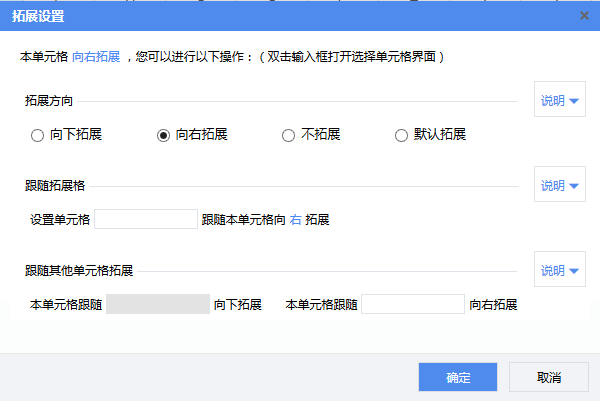The height and width of the screenshot is (401, 600).
Task: Choose the 不拓展 radio option
Action: click(288, 135)
